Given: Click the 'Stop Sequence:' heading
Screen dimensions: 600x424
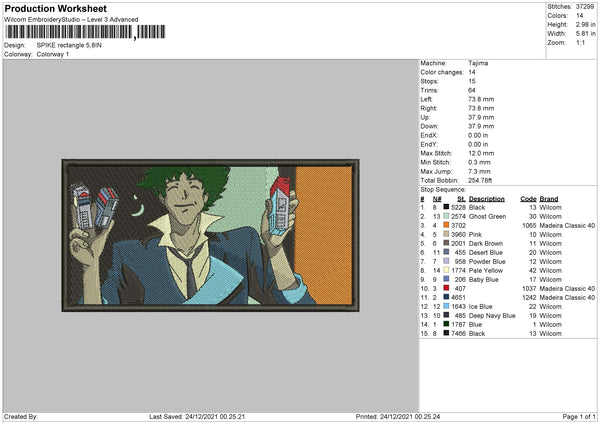Looking at the screenshot, I should coord(443,189).
